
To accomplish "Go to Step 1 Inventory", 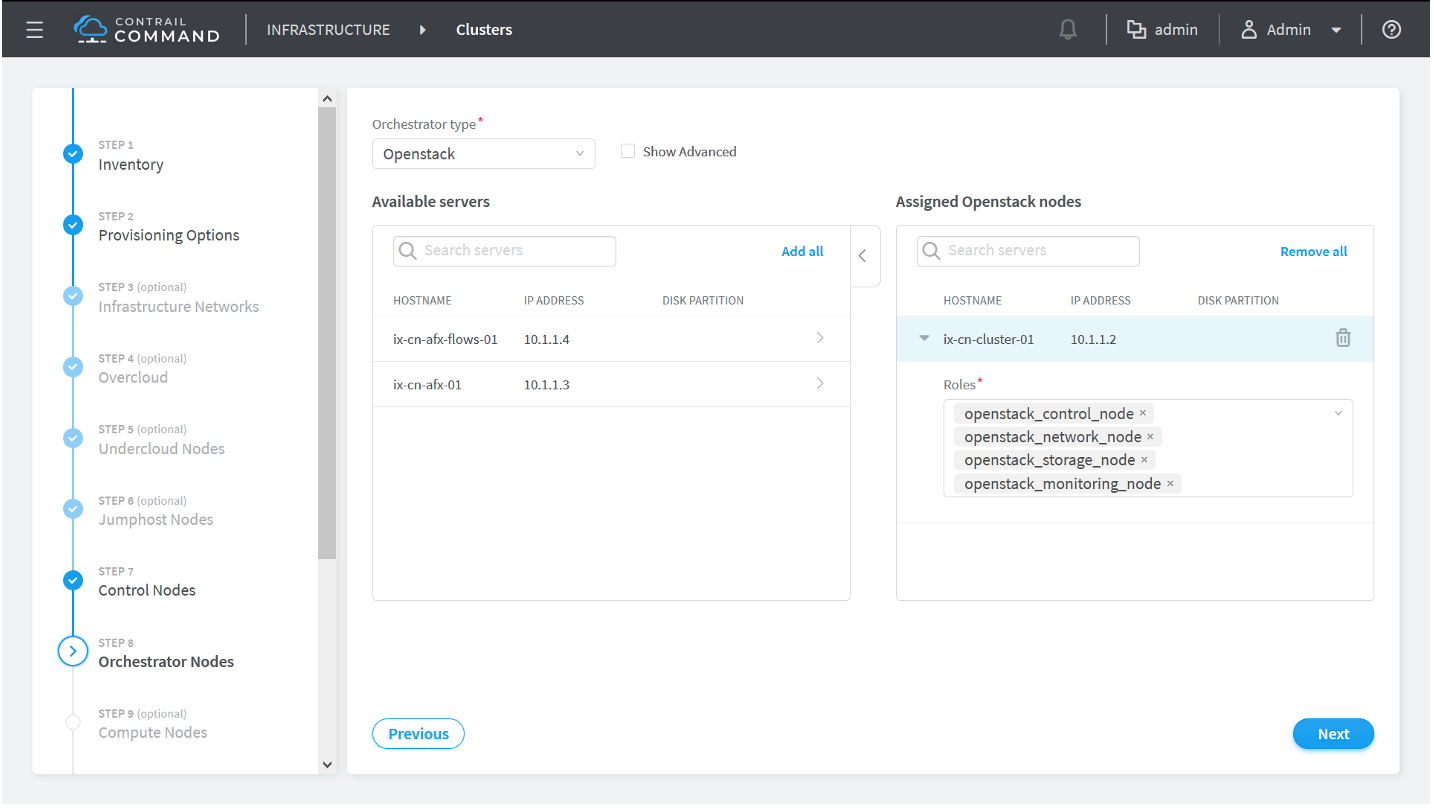I will [x=130, y=165].
